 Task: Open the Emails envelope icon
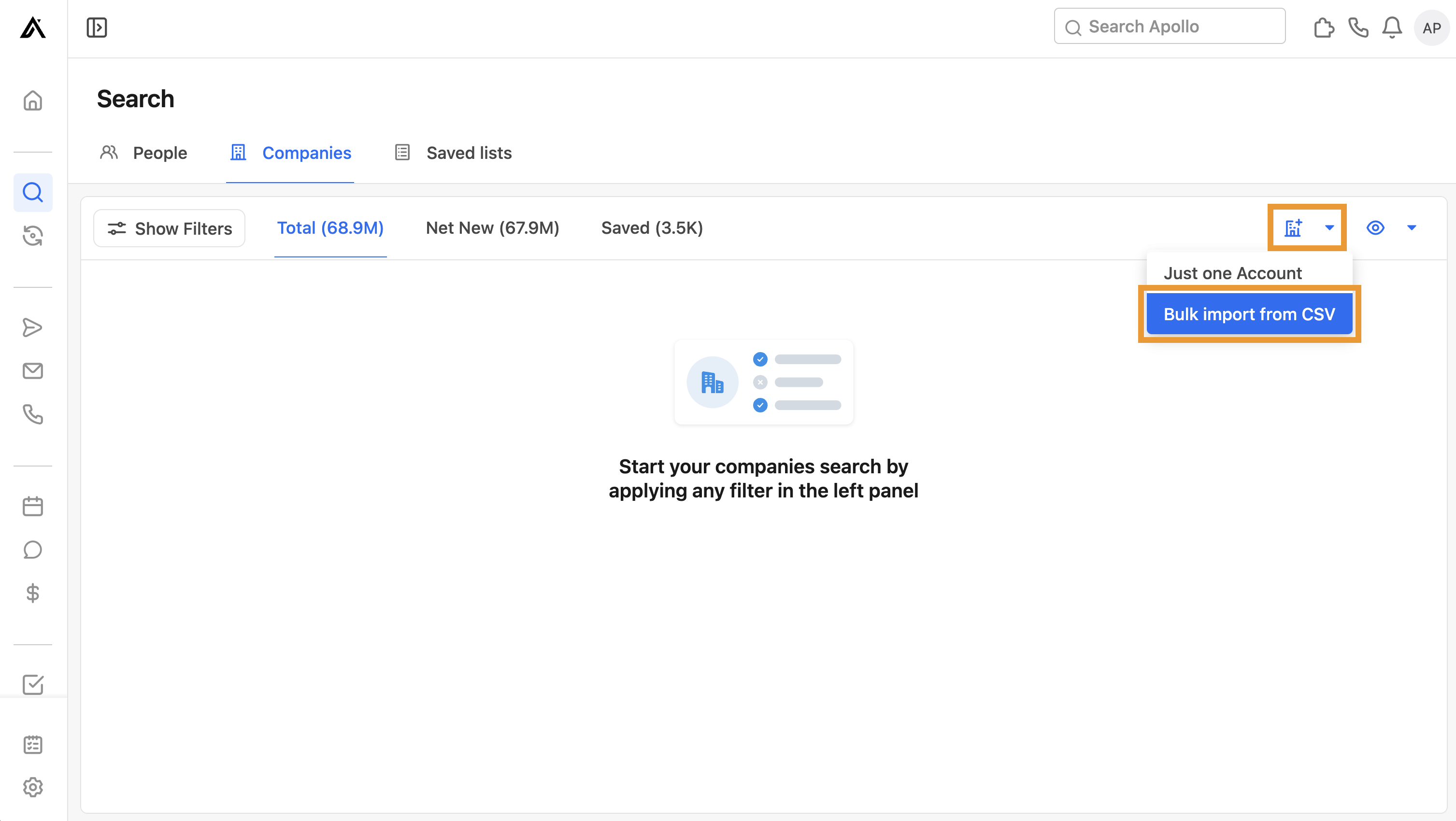coord(32,371)
